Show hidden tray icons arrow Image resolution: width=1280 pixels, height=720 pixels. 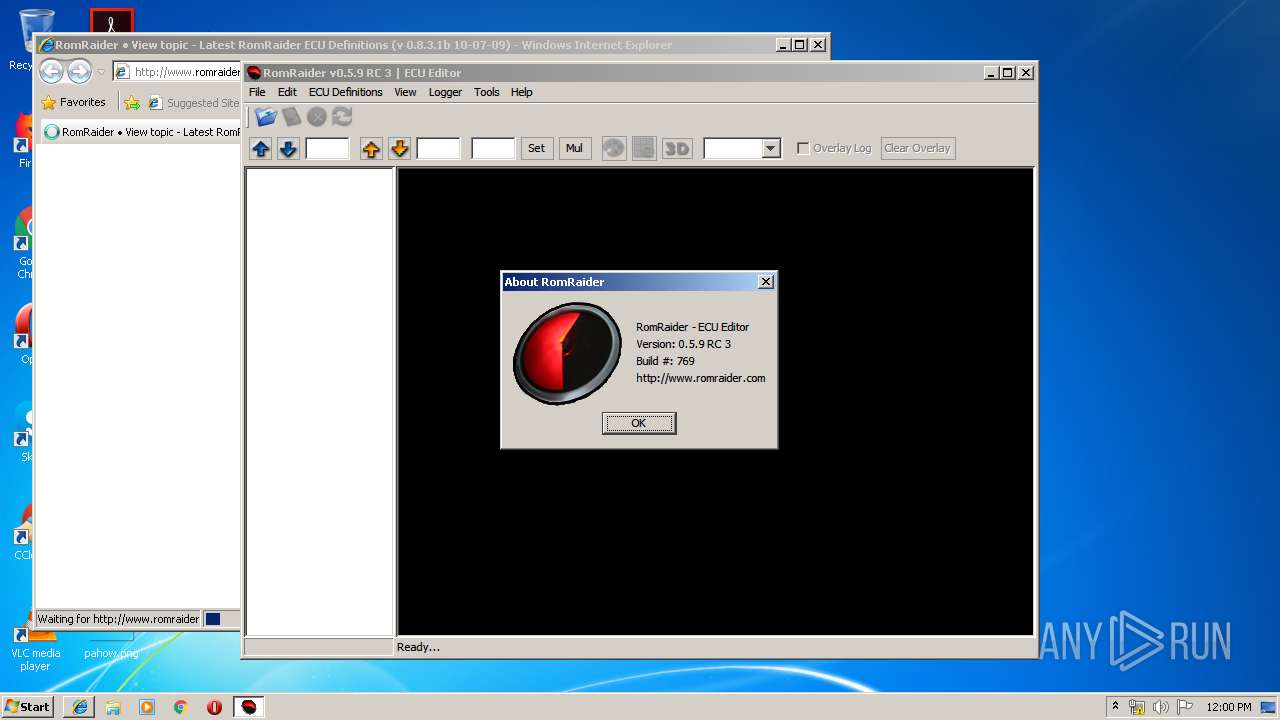click(1115, 706)
